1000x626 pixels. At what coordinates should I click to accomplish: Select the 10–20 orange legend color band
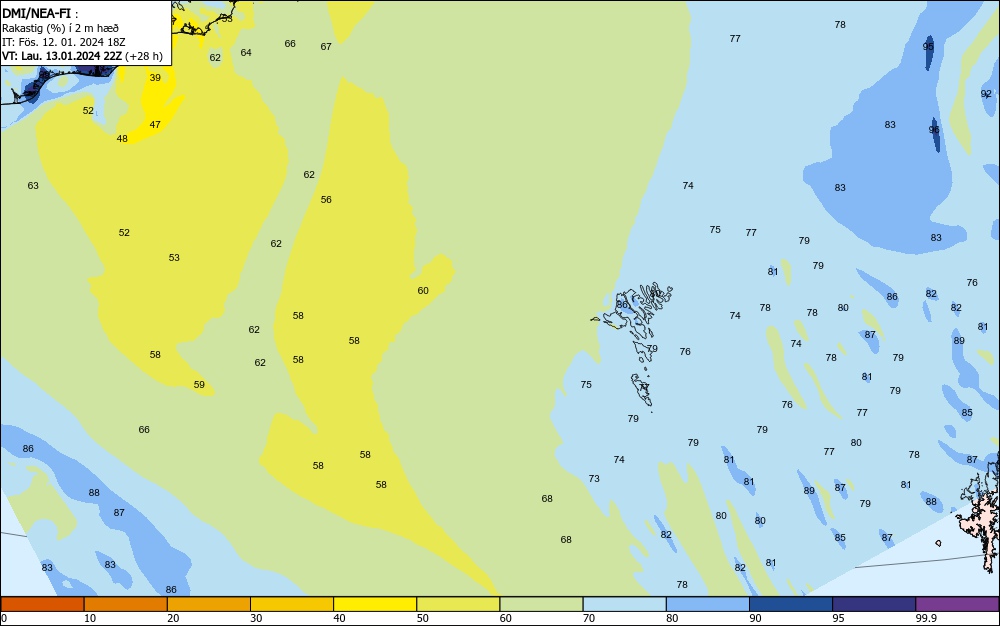pyautogui.click(x=126, y=604)
